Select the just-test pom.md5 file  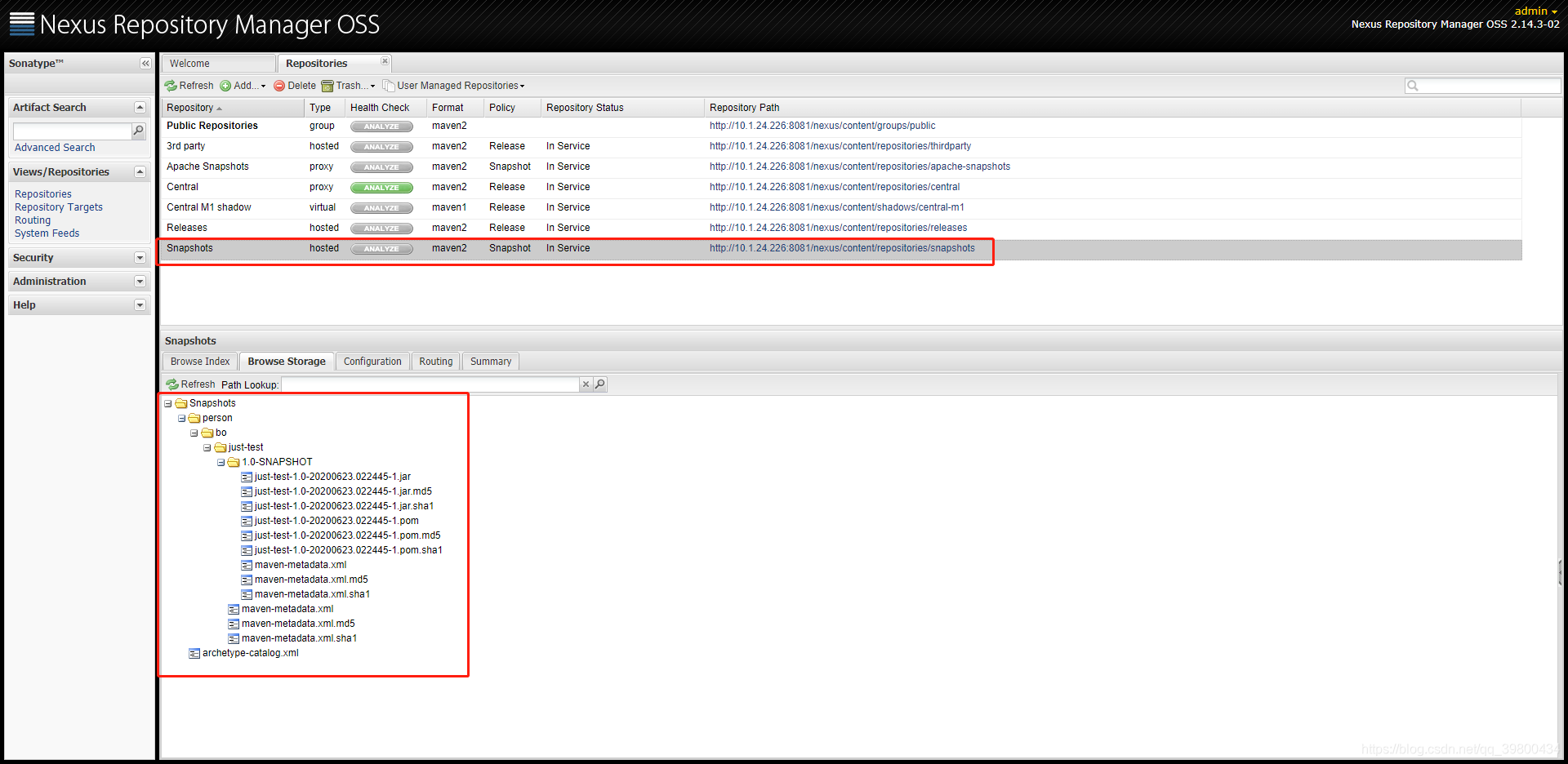347,535
